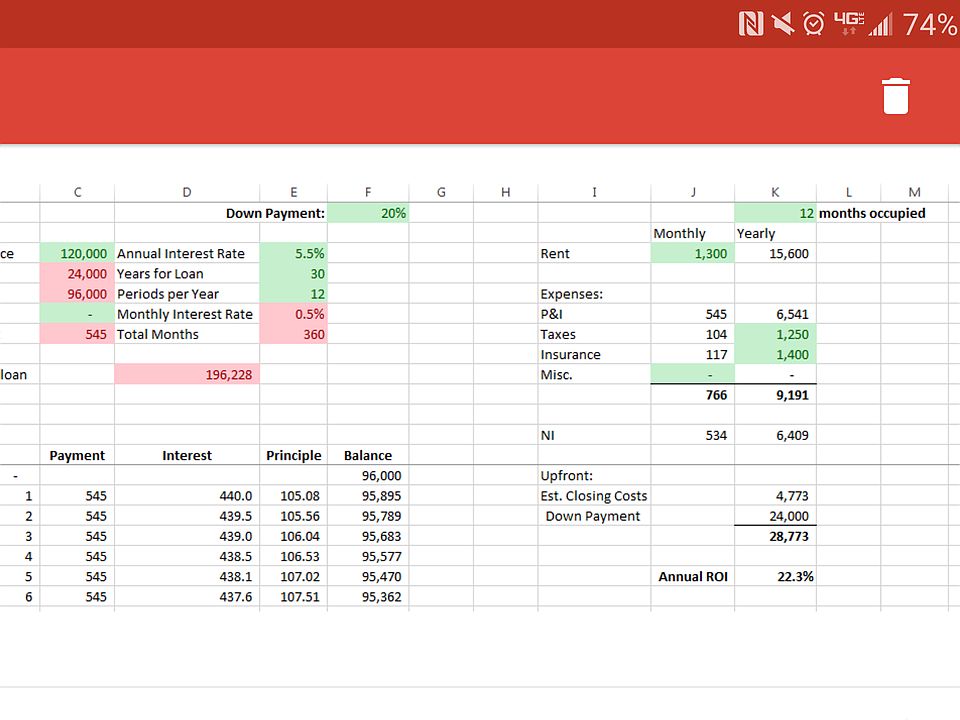Select Est. Closing Costs value 4,773
The image size is (960, 720).
pos(776,496)
